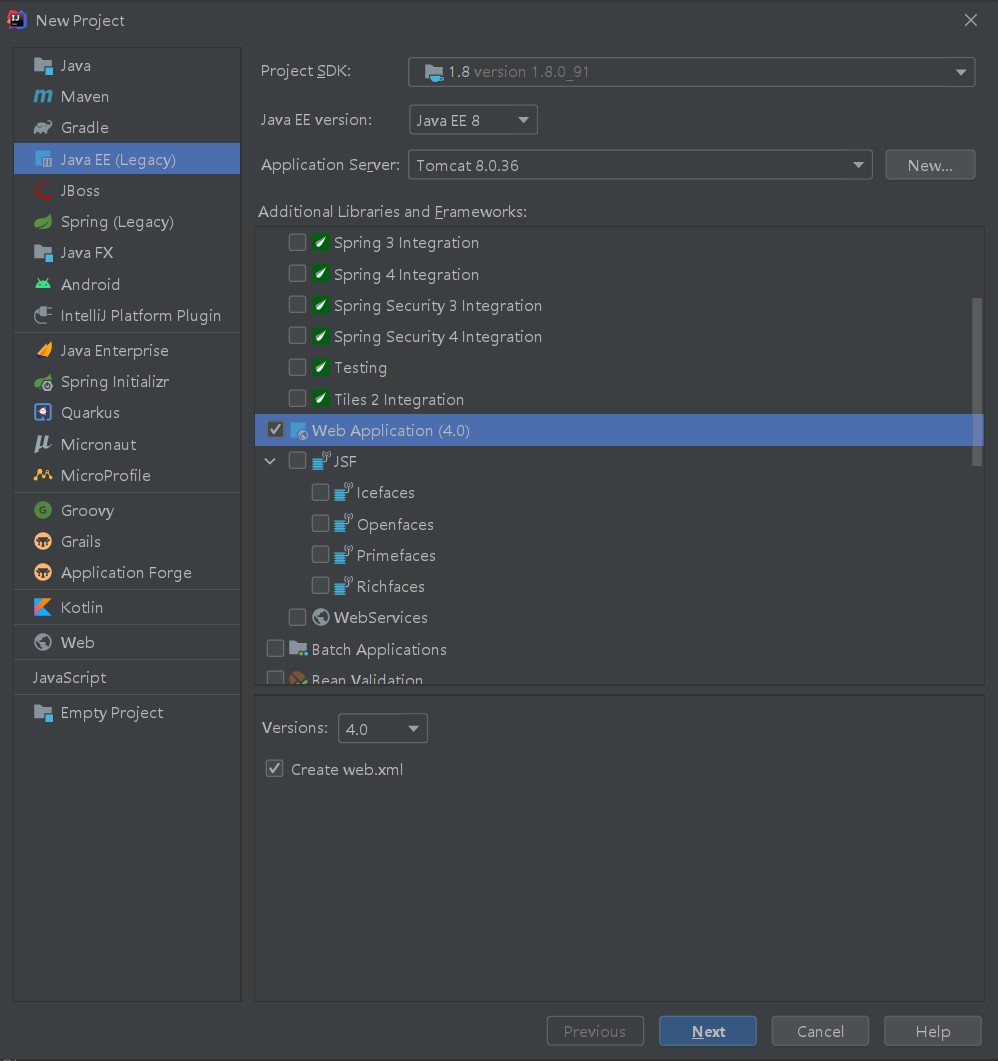The image size is (998, 1061).
Task: Click New... application server button
Action: point(930,165)
